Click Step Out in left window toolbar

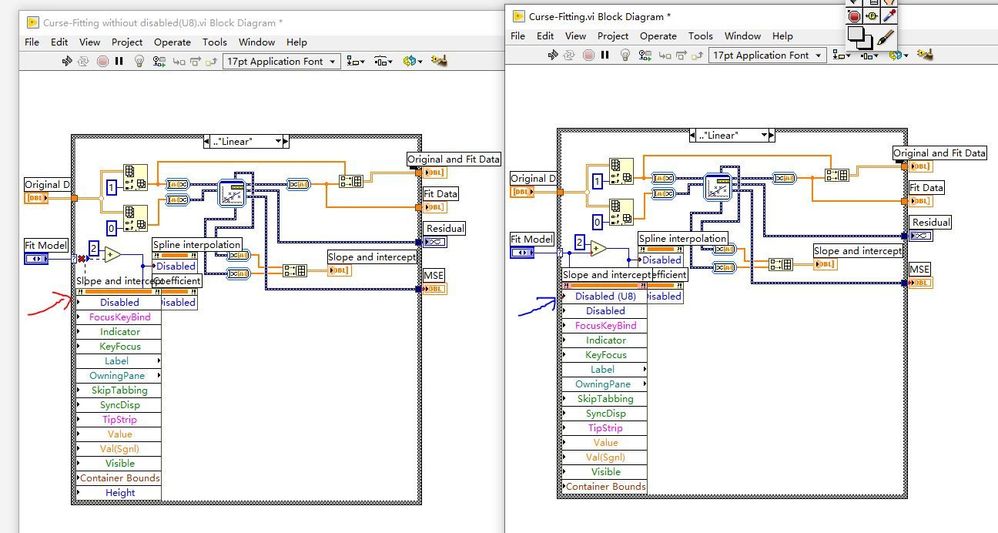click(x=211, y=61)
